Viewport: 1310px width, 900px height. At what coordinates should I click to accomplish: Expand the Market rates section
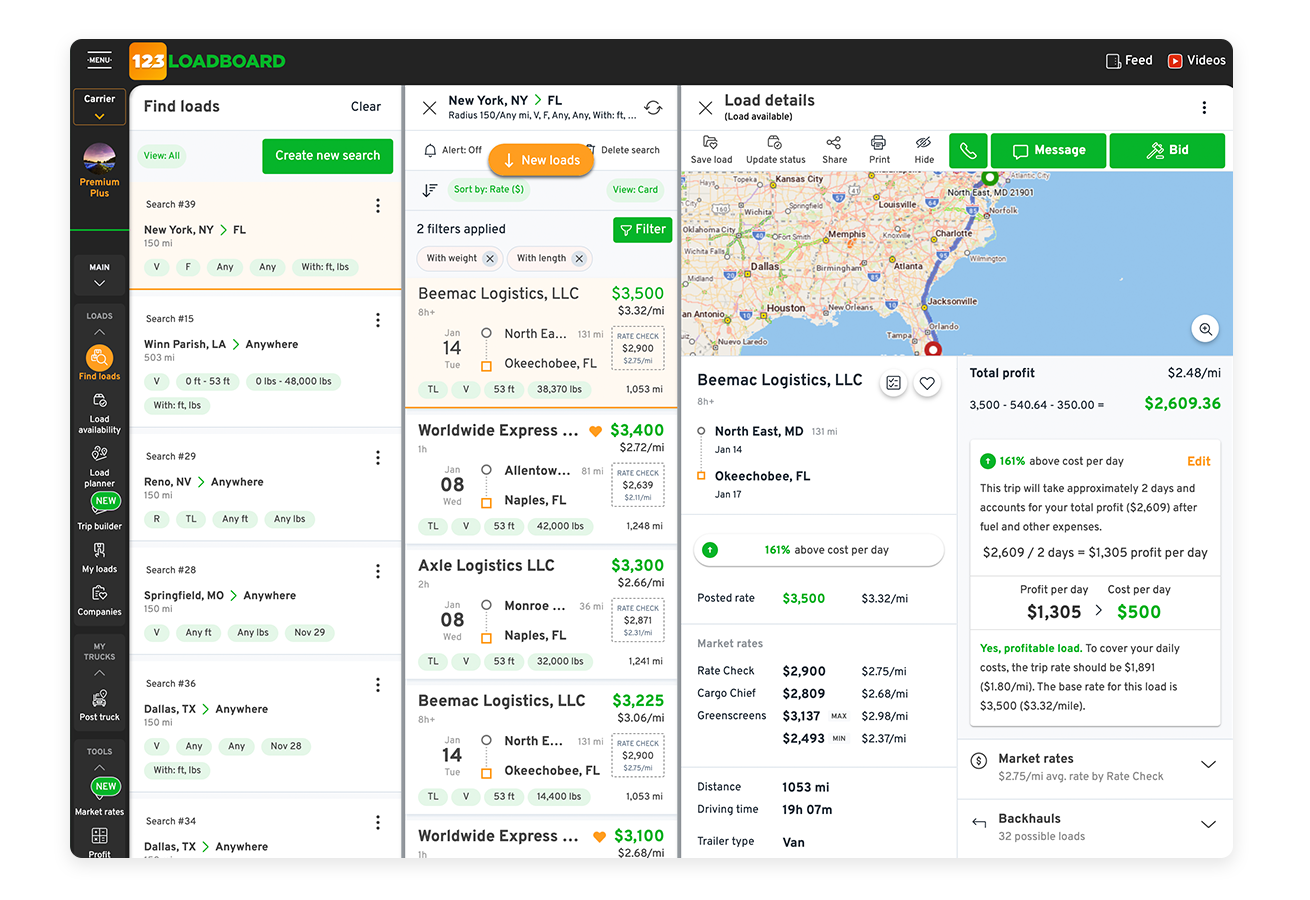1208,765
